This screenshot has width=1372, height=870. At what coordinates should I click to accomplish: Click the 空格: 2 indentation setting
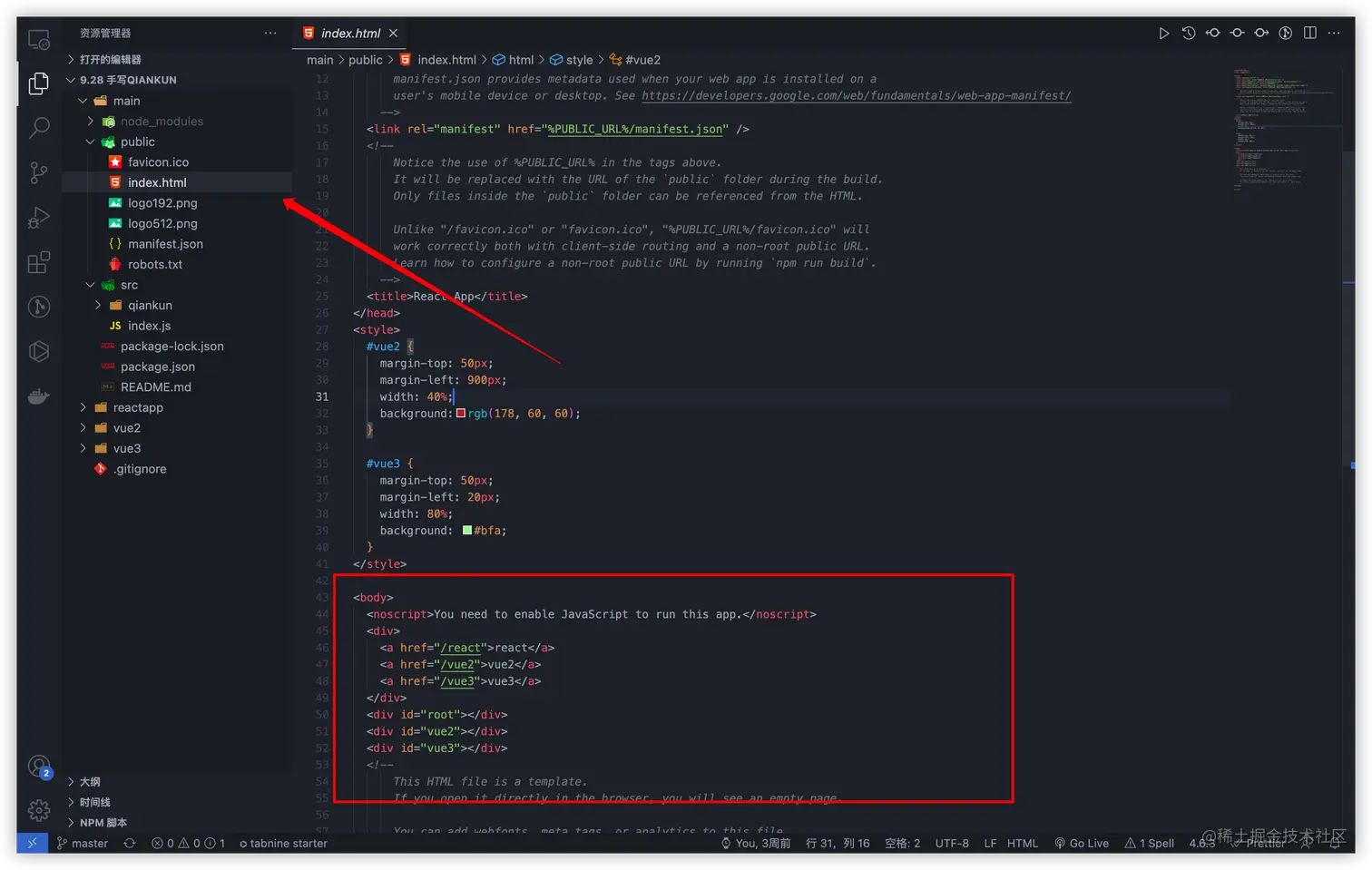pos(903,843)
